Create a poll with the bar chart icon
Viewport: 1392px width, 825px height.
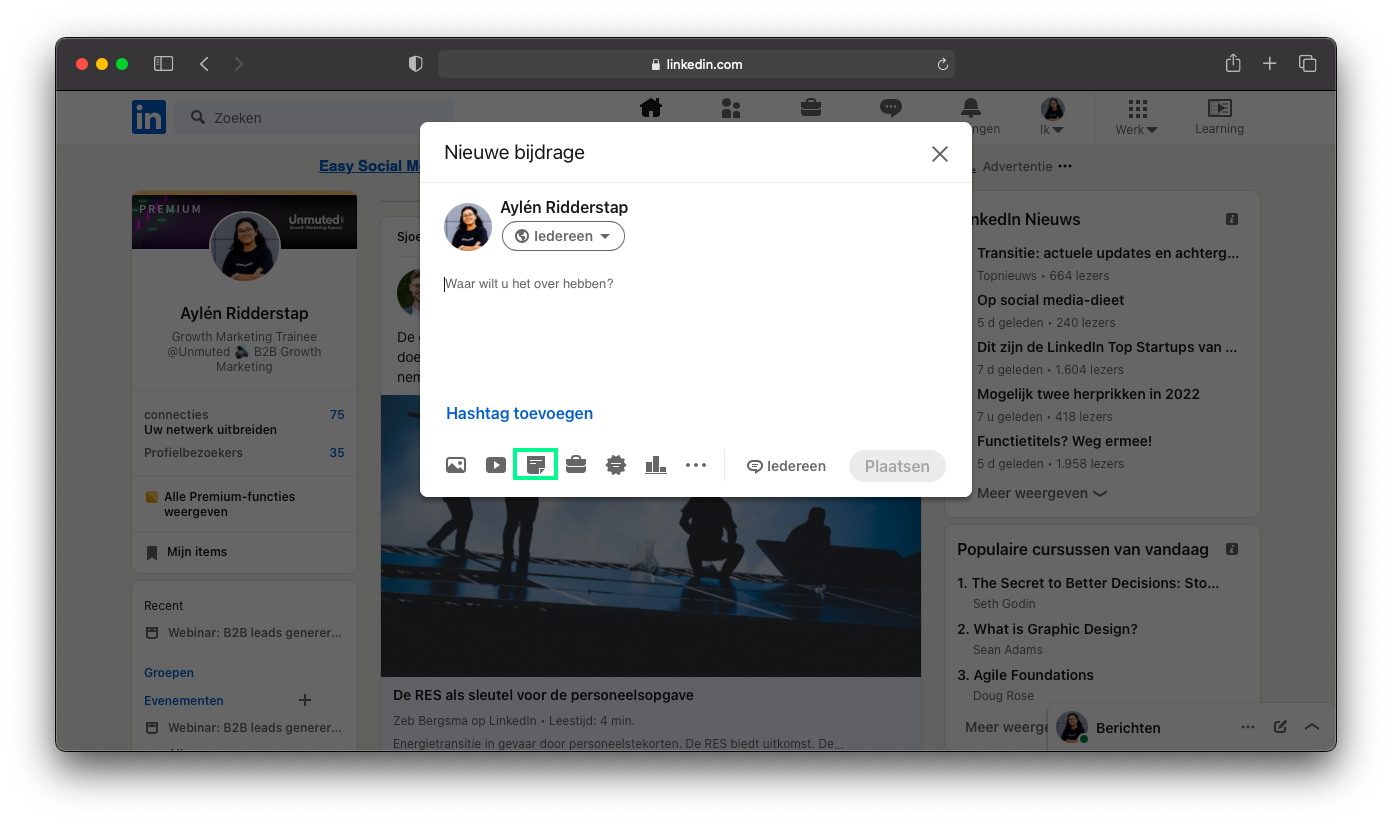[656, 465]
